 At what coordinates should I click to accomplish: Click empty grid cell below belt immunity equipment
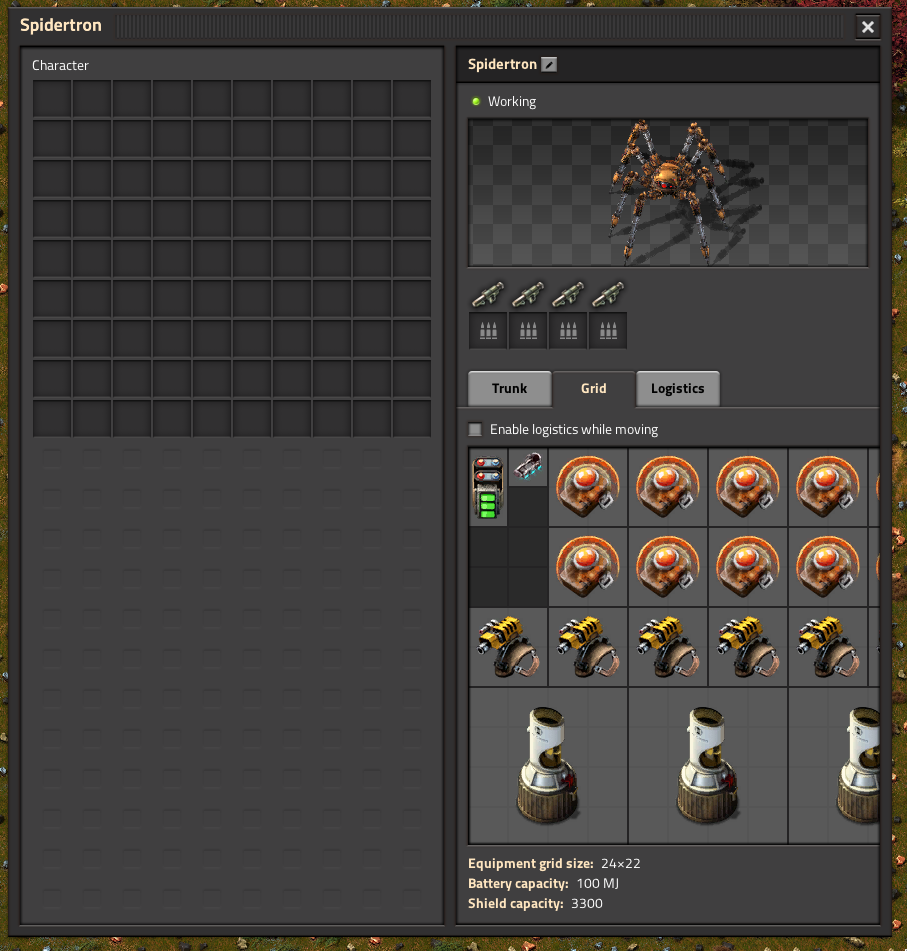(x=528, y=507)
